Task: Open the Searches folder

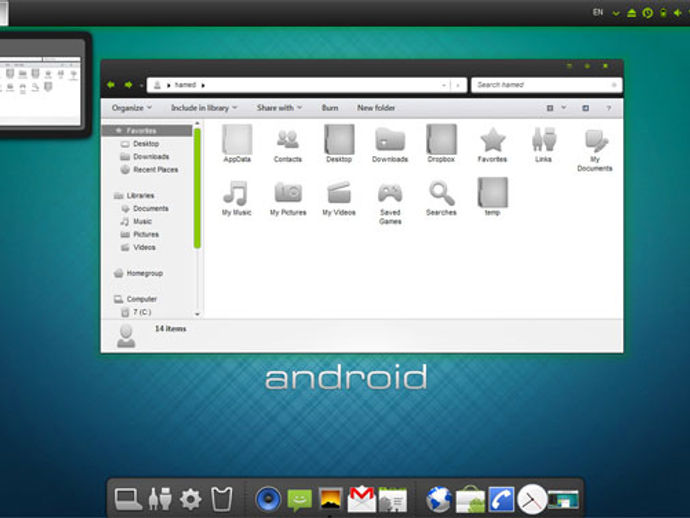Action: pyautogui.click(x=441, y=198)
